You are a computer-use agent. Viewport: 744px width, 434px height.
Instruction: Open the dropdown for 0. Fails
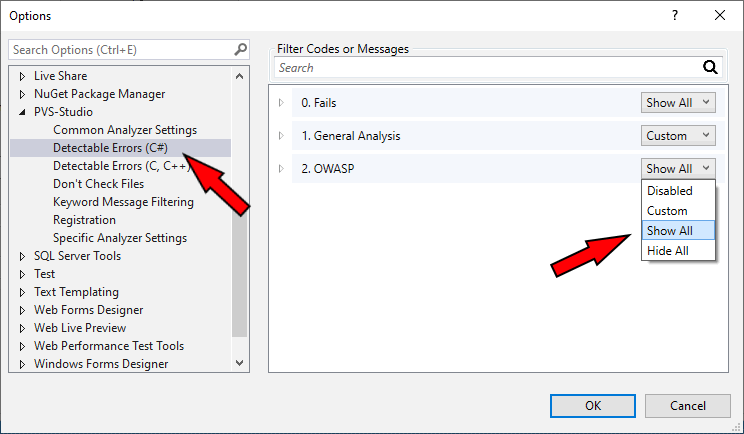click(678, 102)
